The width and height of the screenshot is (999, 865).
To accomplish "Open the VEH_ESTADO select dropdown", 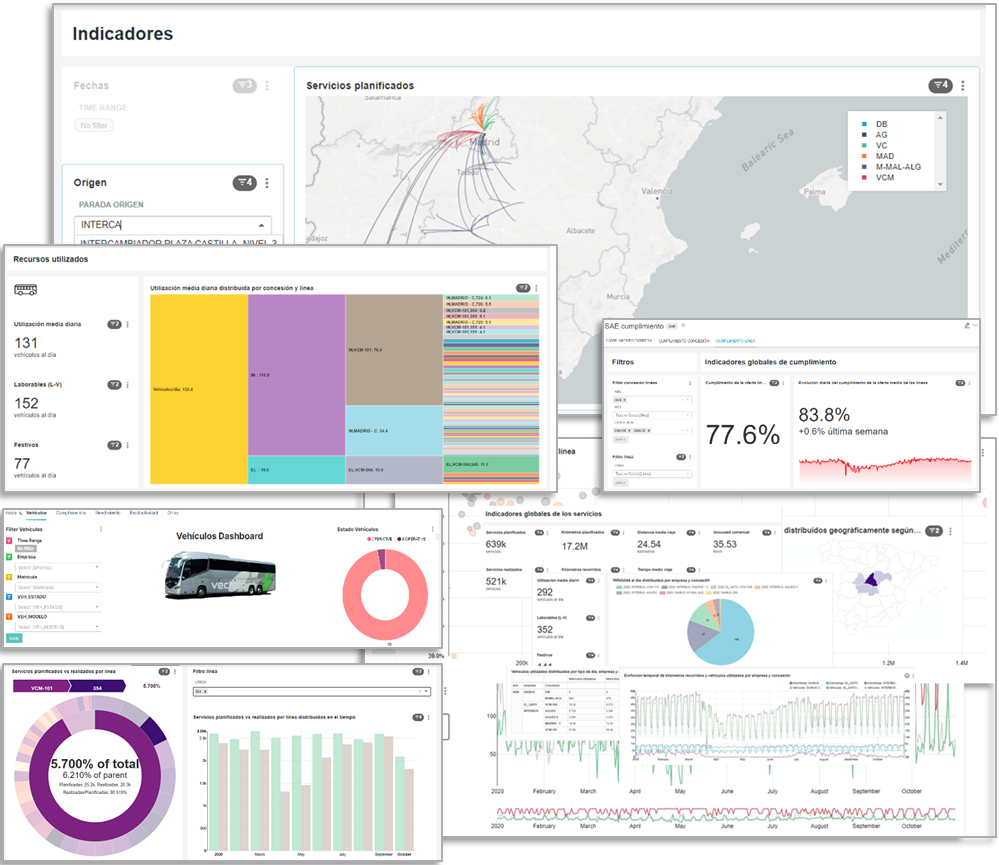I will point(57,607).
